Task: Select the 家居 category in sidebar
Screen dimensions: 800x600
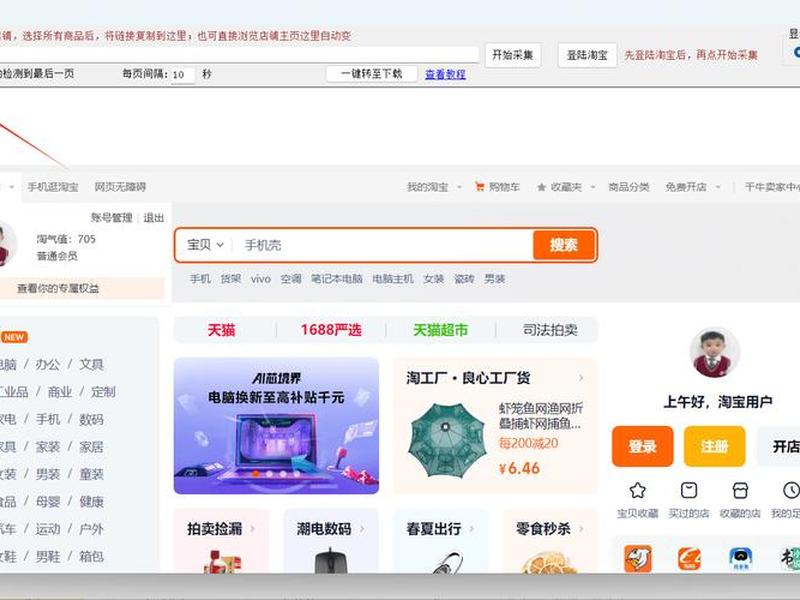Action: pyautogui.click(x=91, y=446)
